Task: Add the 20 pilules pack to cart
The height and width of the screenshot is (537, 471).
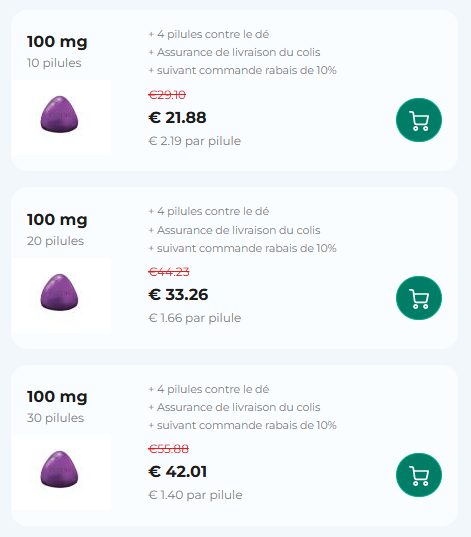Action: pos(419,298)
